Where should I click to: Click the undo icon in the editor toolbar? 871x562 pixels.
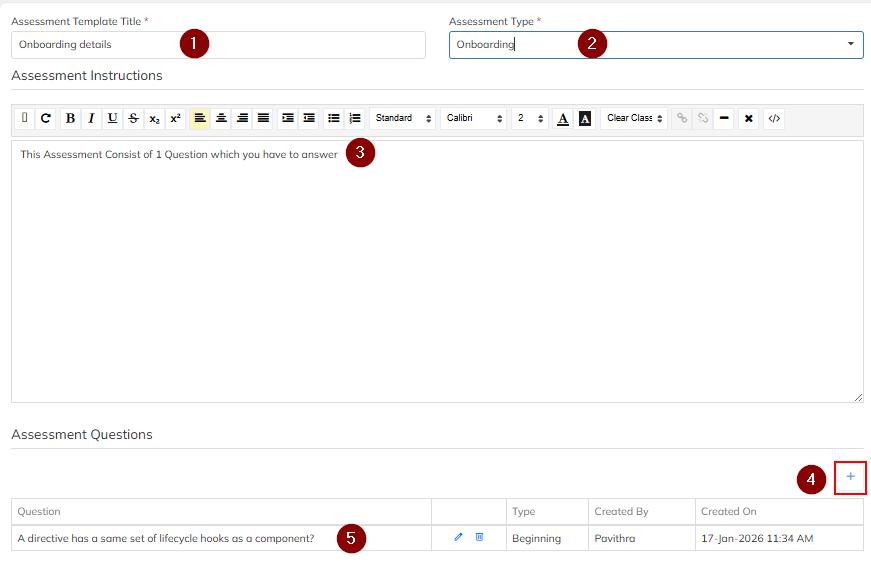24,118
